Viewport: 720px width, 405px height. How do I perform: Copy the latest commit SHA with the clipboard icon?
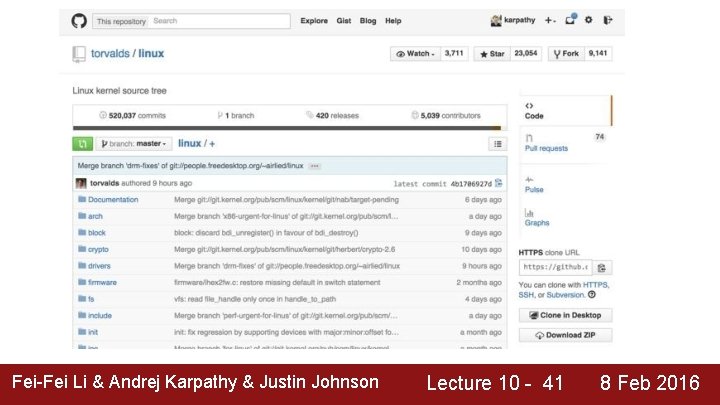click(x=499, y=183)
